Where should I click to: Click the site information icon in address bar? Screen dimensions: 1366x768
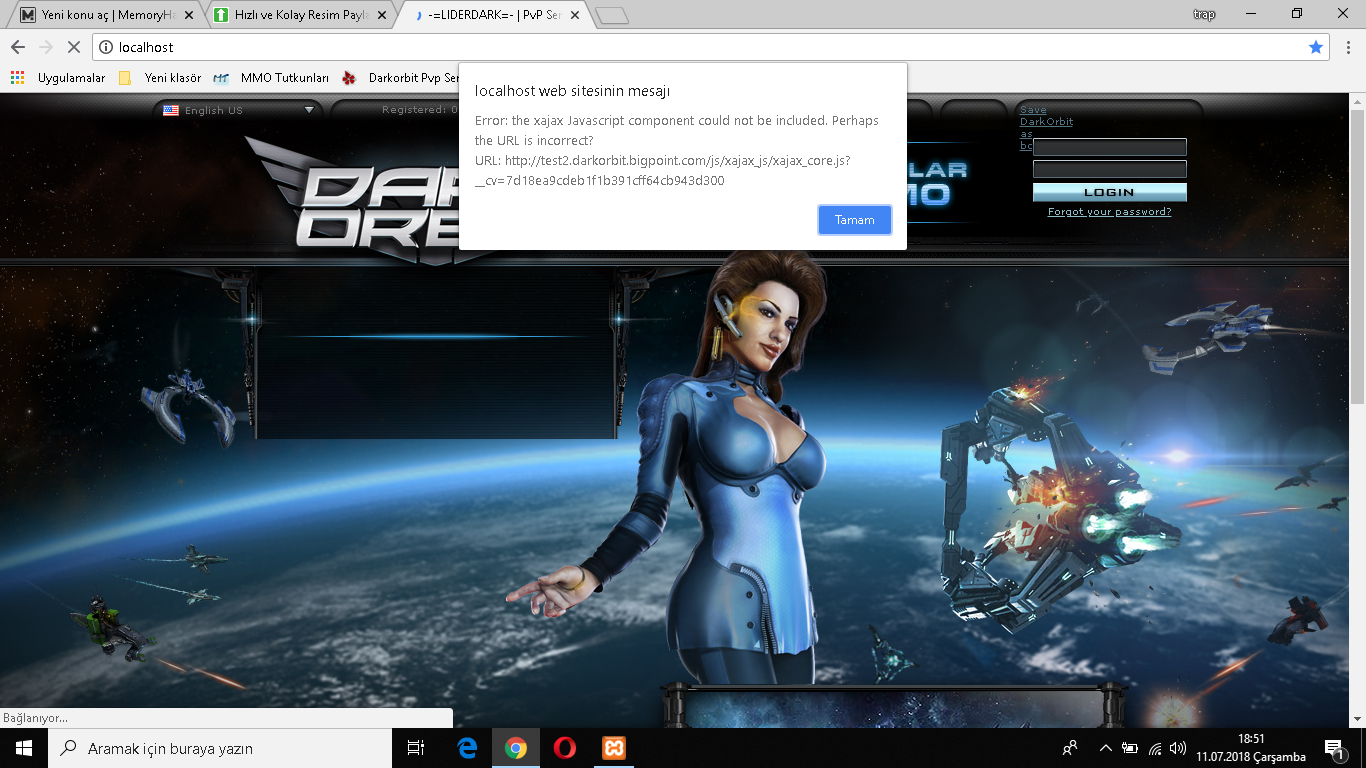click(106, 47)
